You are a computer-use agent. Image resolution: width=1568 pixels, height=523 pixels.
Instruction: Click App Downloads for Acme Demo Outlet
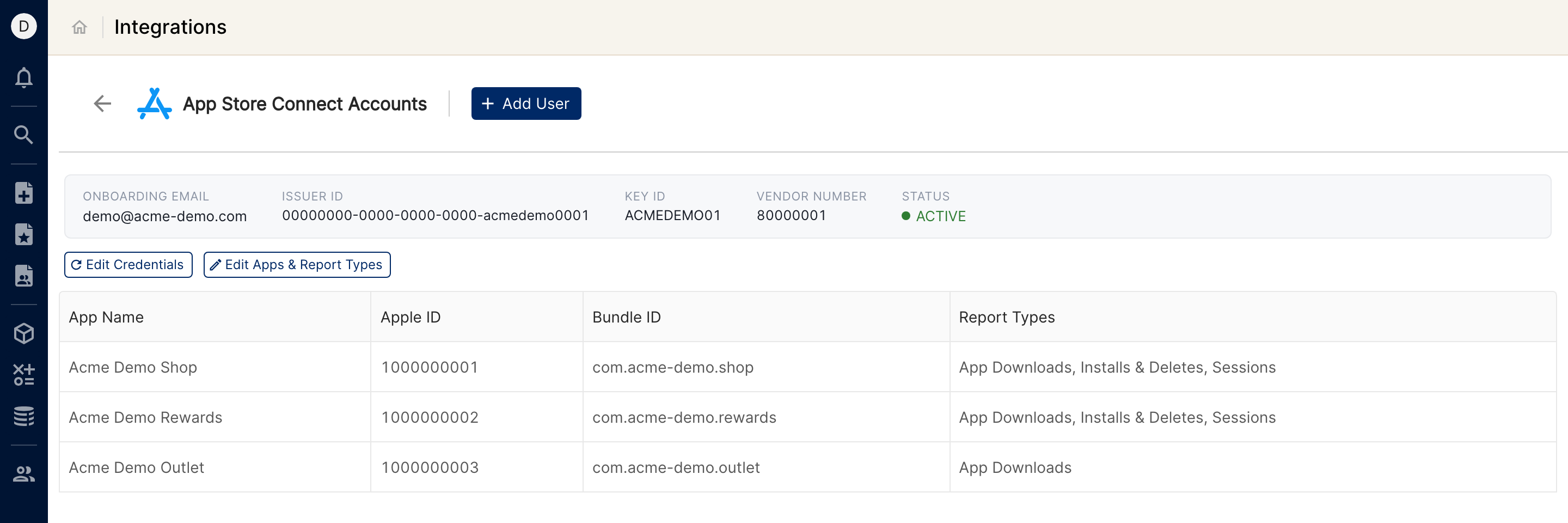(1015, 467)
